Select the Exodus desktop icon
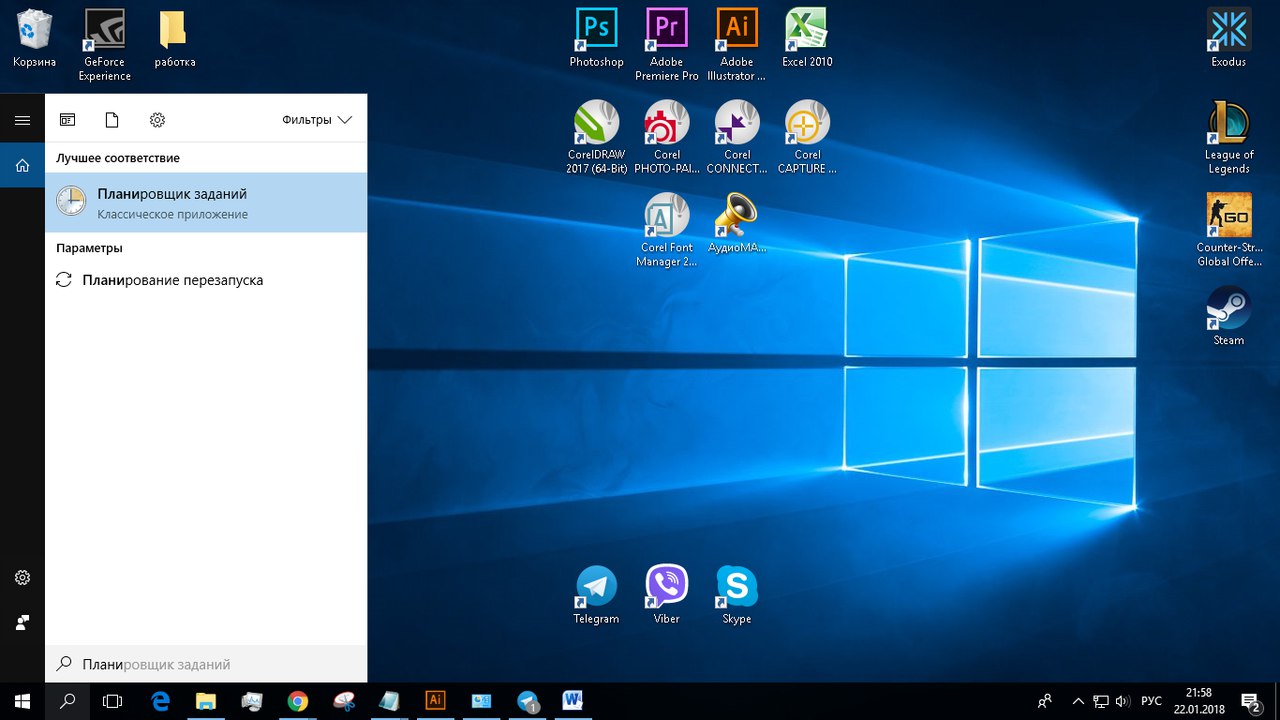The width and height of the screenshot is (1280, 720). pyautogui.click(x=1229, y=38)
